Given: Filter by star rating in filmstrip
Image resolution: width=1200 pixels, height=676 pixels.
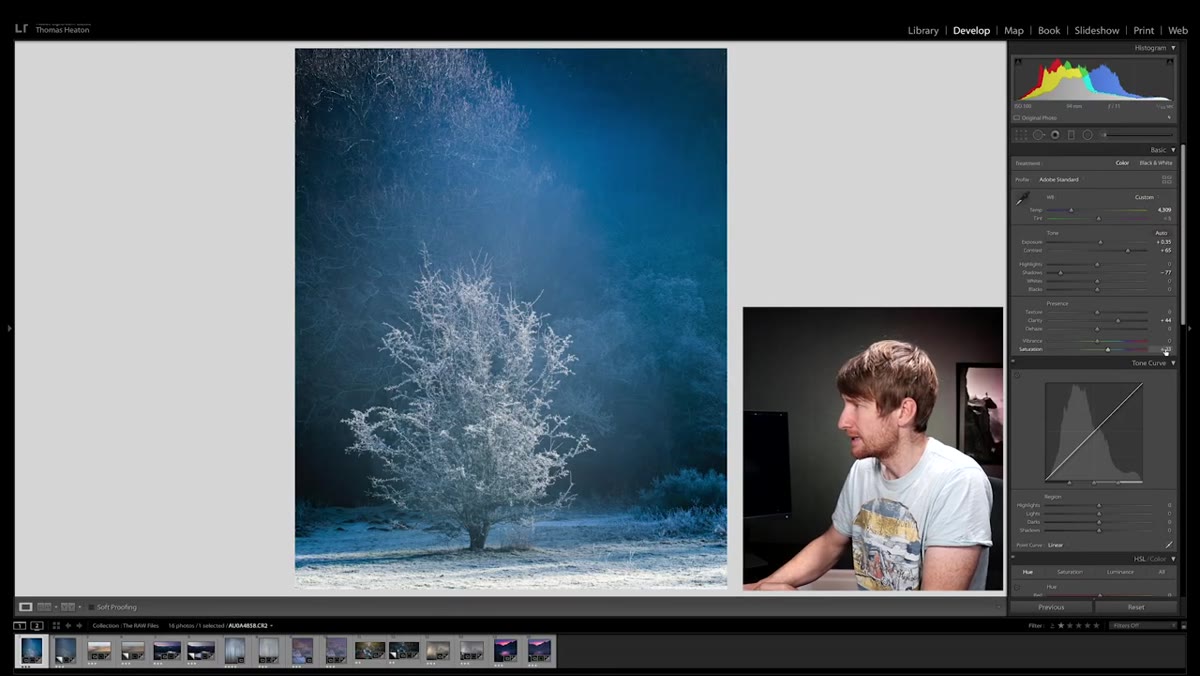Looking at the screenshot, I should pos(1079,626).
